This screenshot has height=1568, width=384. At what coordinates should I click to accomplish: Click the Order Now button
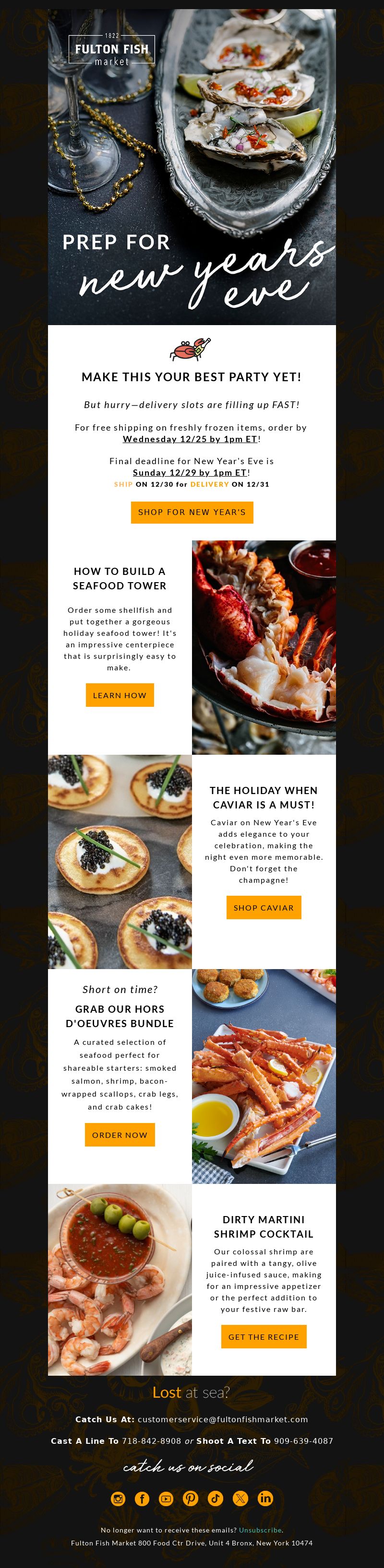click(x=120, y=1135)
